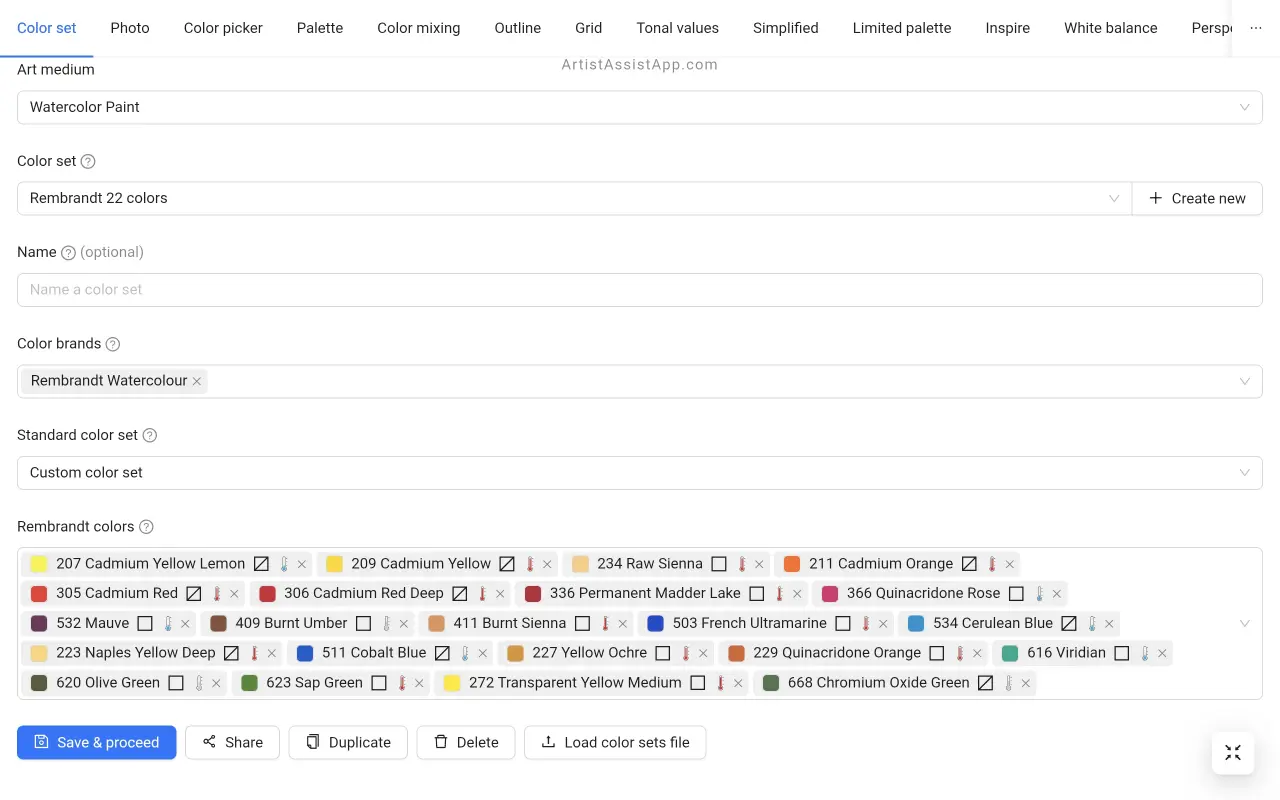Screen dimensions: 1280x800
Task: Click the exit fullscreen icon button
Action: click(1232, 753)
